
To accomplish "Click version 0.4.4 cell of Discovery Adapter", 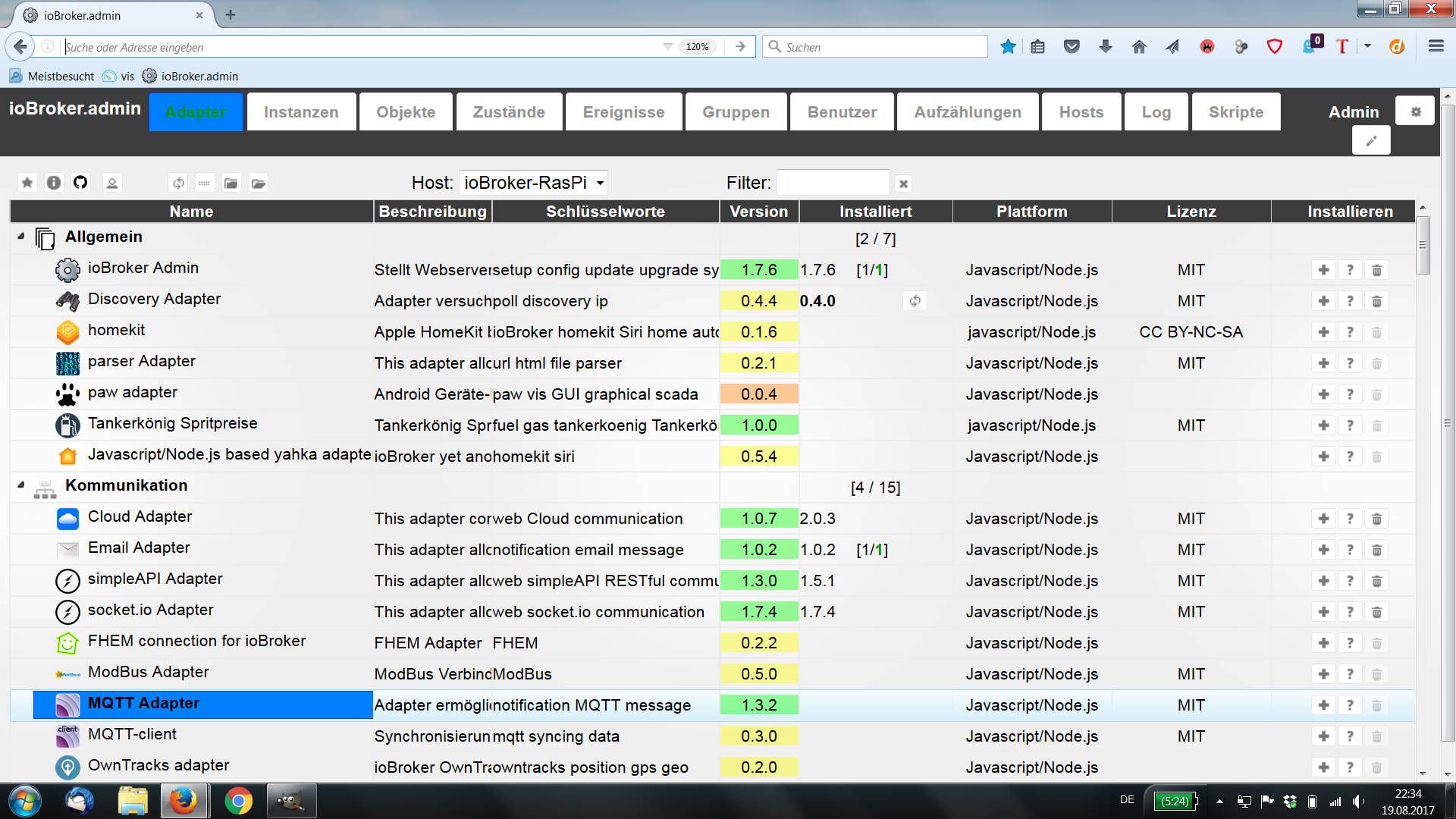I will (x=758, y=301).
